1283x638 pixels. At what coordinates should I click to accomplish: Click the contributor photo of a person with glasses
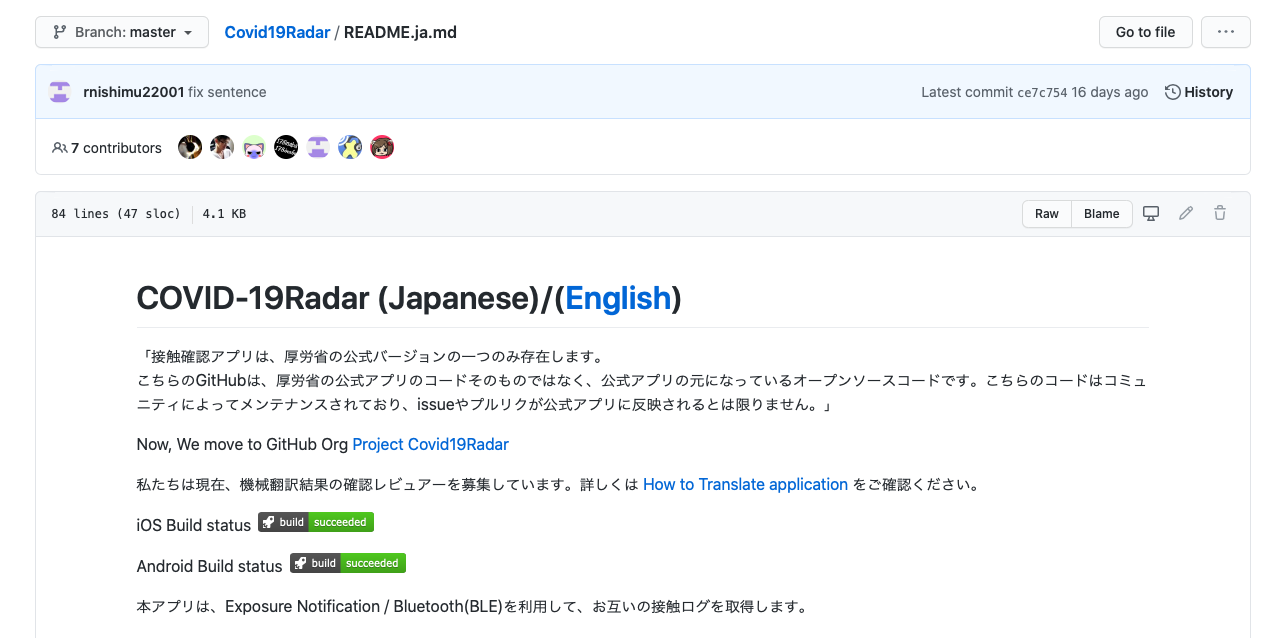tap(222, 148)
